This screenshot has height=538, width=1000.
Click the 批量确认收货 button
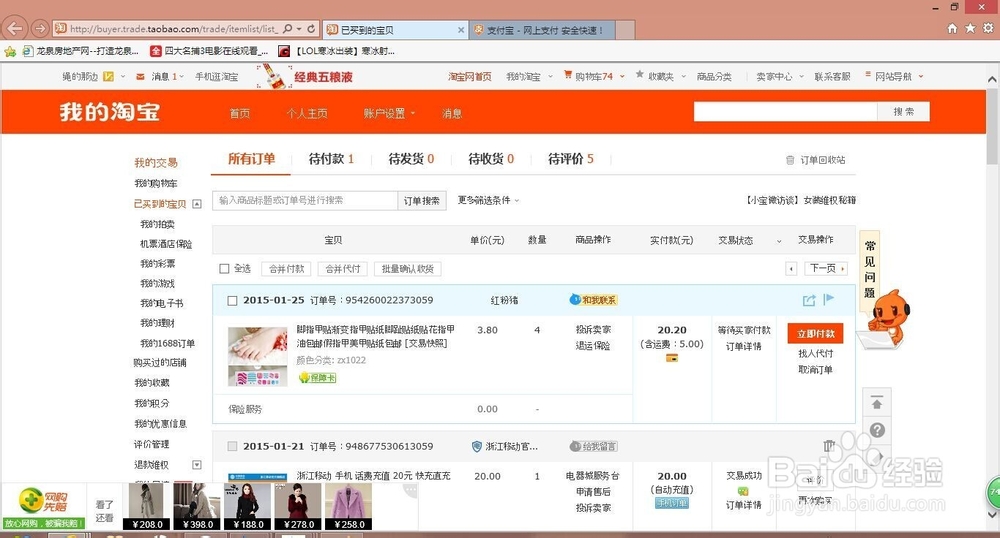click(408, 269)
